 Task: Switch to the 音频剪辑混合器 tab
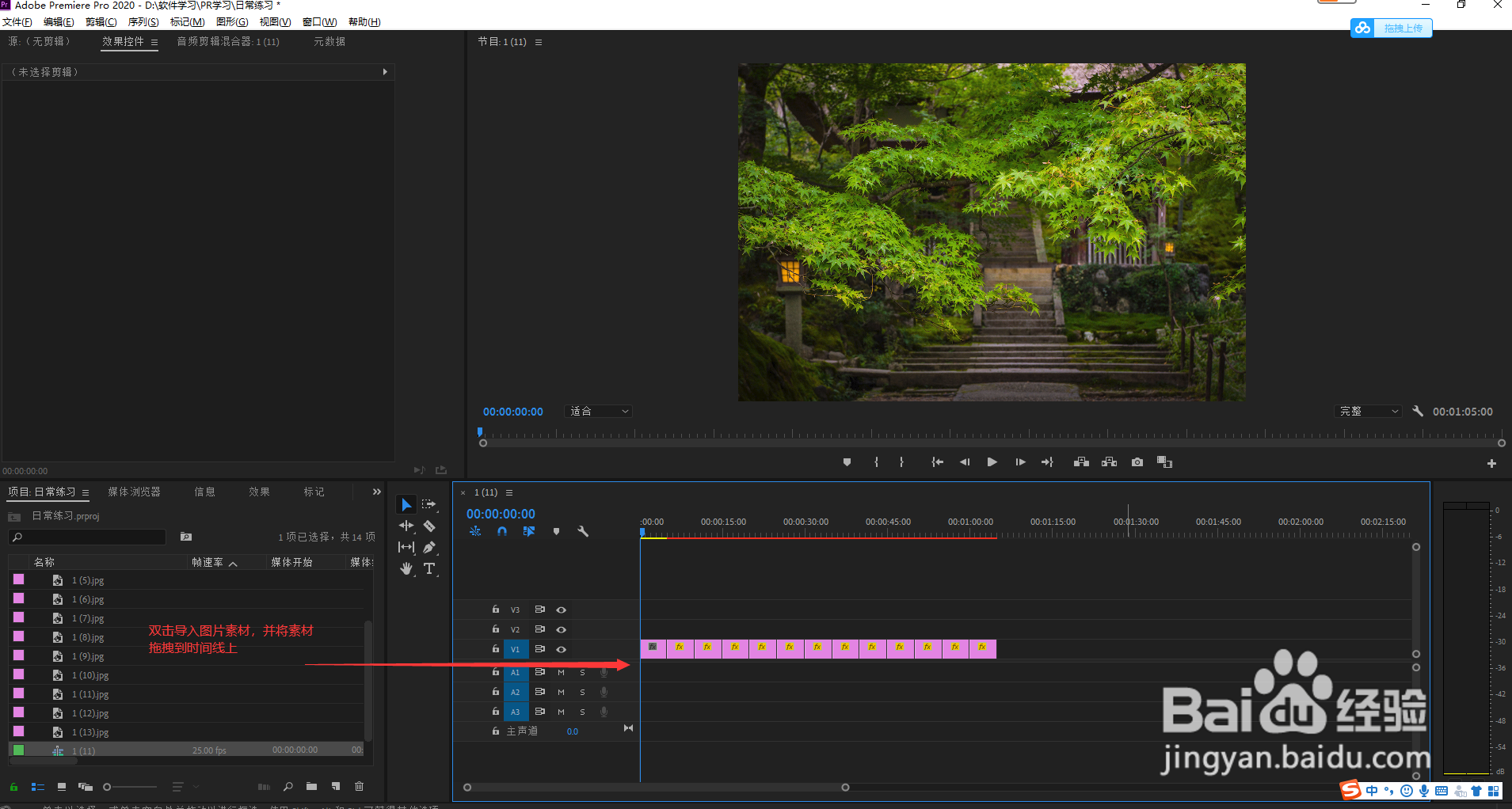228,42
